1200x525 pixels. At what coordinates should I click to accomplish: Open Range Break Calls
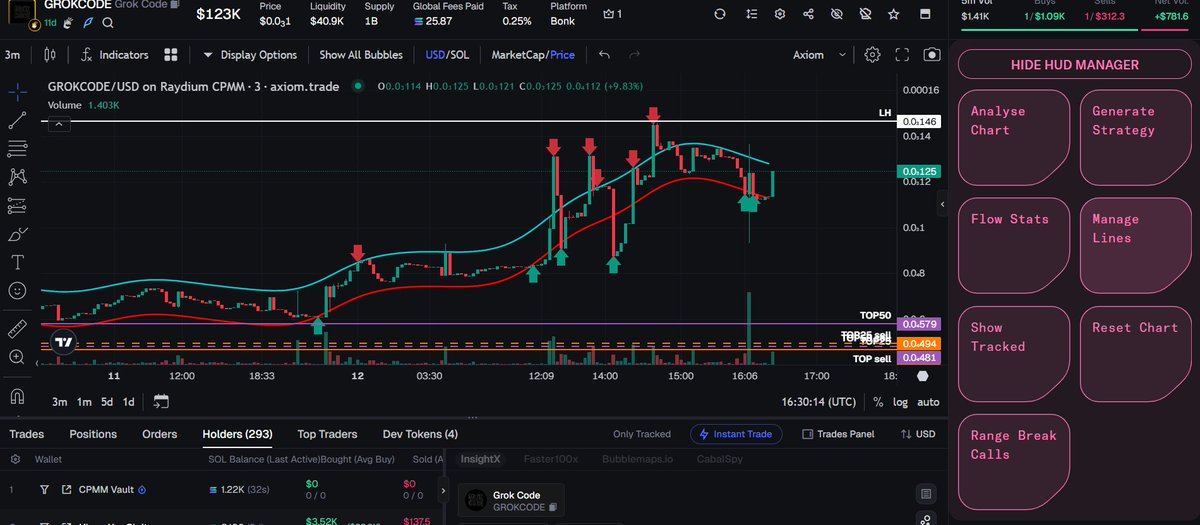point(1013,462)
